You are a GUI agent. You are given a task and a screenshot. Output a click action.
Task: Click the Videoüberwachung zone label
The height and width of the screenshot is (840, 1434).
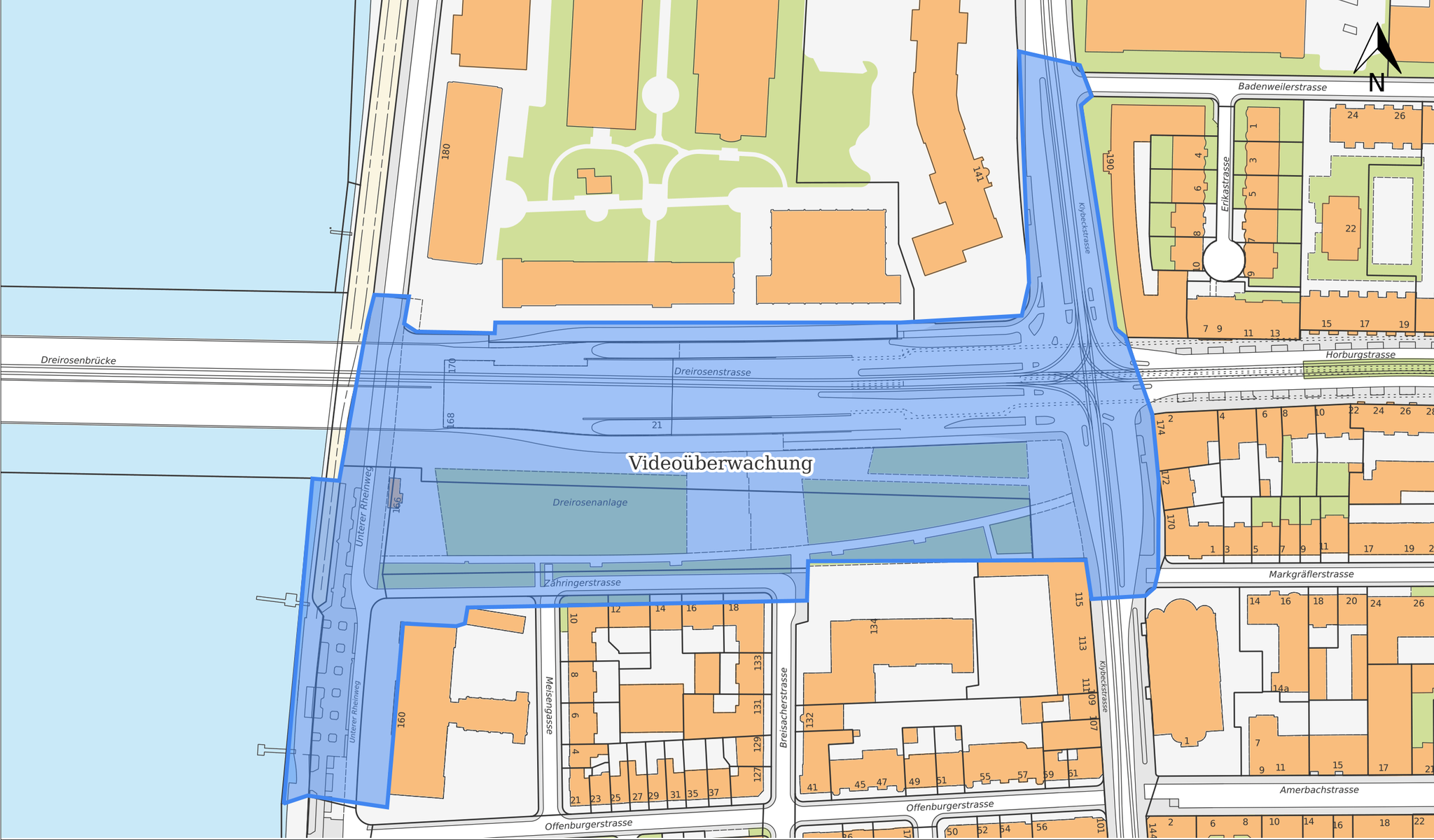(720, 463)
